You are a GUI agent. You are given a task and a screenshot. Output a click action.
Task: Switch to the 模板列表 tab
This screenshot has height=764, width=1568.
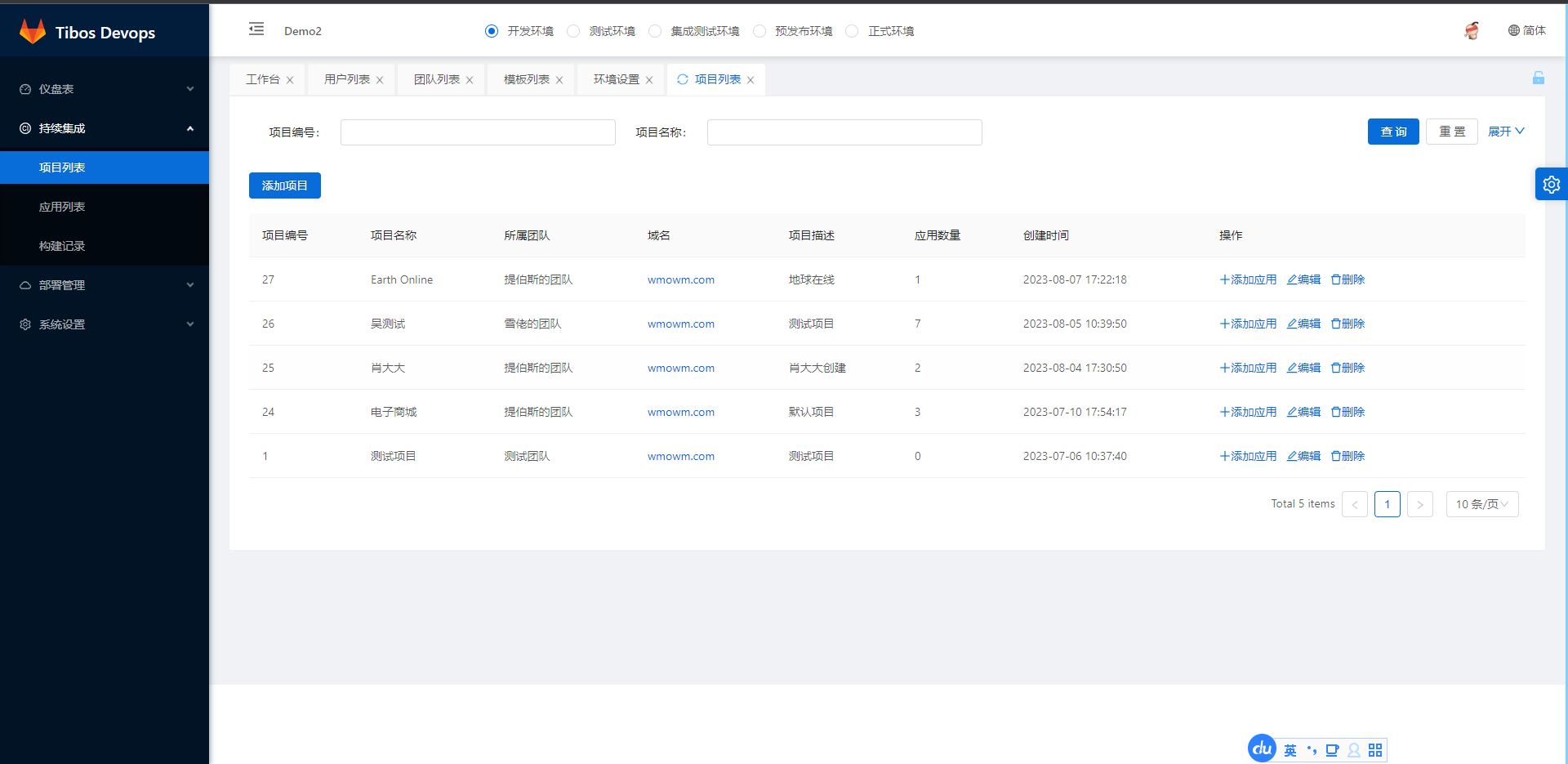(527, 79)
